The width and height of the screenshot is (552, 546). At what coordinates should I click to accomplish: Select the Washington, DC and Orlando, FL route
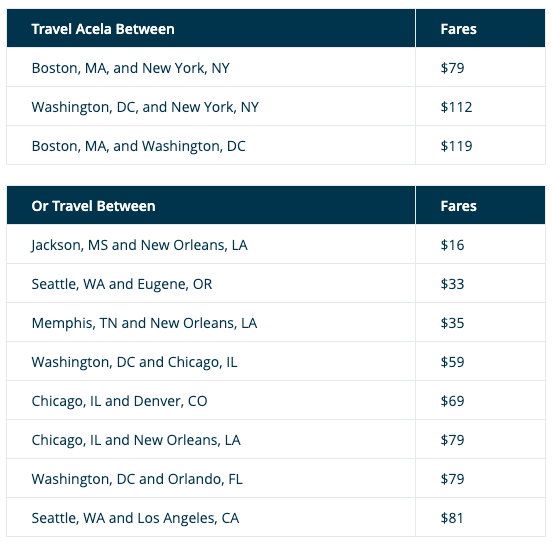137,479
